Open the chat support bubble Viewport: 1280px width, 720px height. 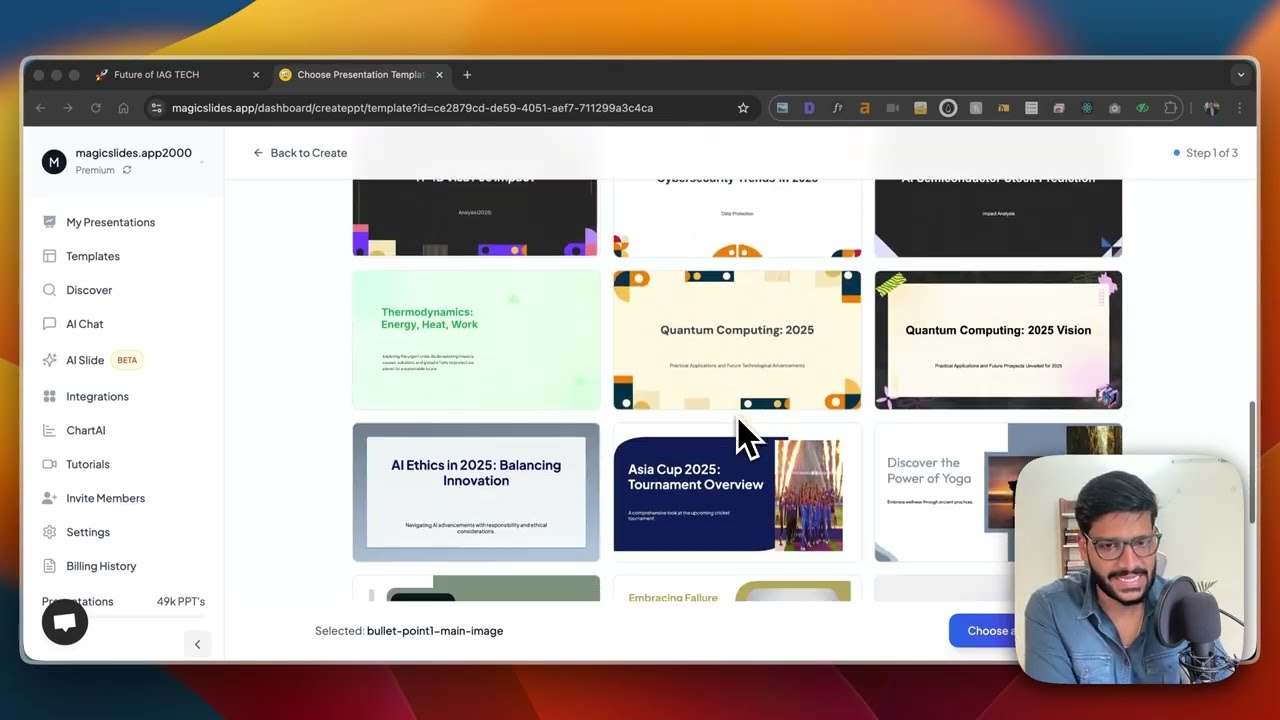point(65,622)
